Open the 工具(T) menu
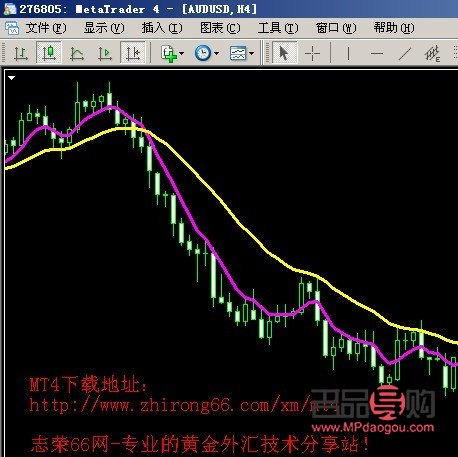458x457 pixels. 278,28
